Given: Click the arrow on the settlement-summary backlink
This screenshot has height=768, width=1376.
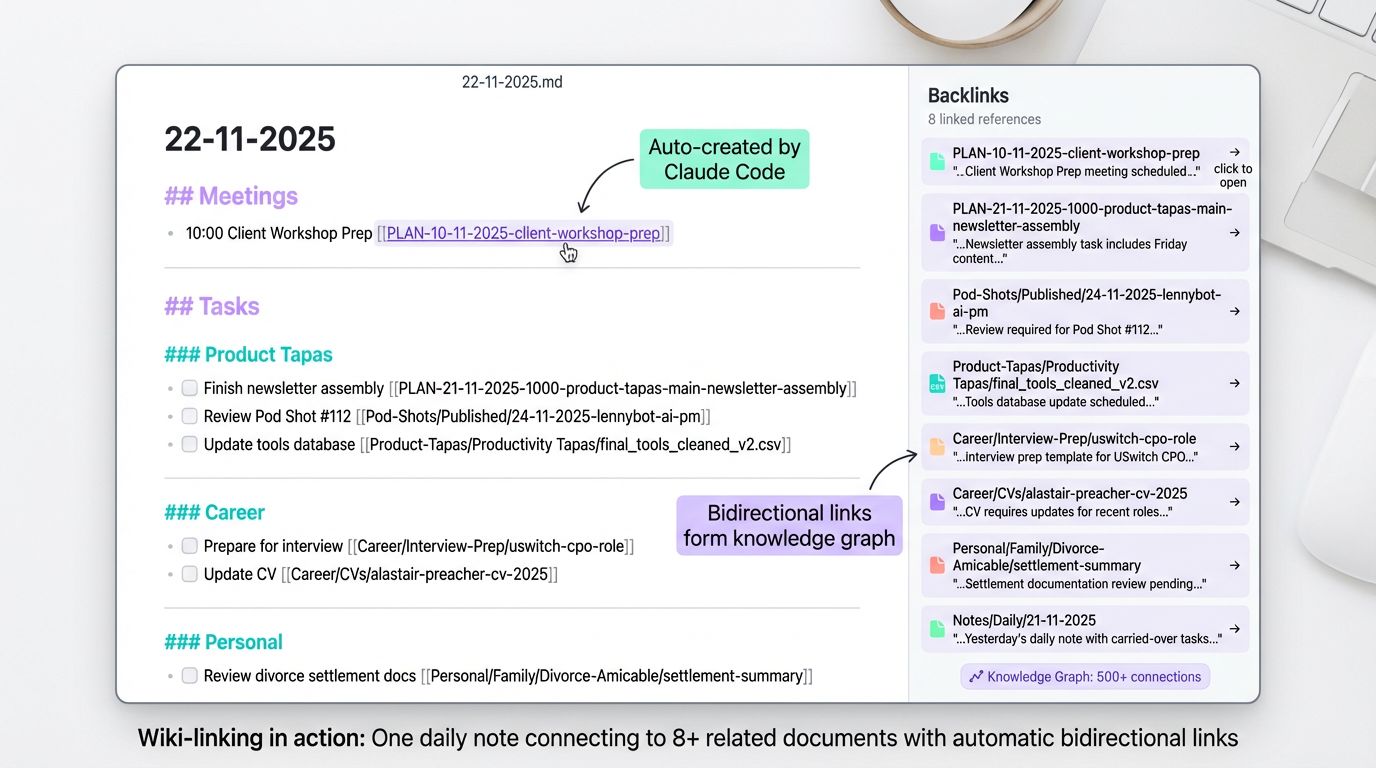Looking at the screenshot, I should [x=1234, y=565].
